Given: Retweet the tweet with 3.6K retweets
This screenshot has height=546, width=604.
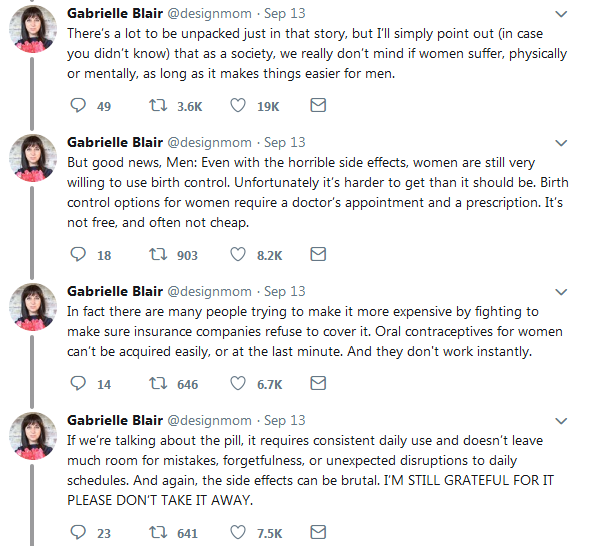Looking at the screenshot, I should [156, 106].
